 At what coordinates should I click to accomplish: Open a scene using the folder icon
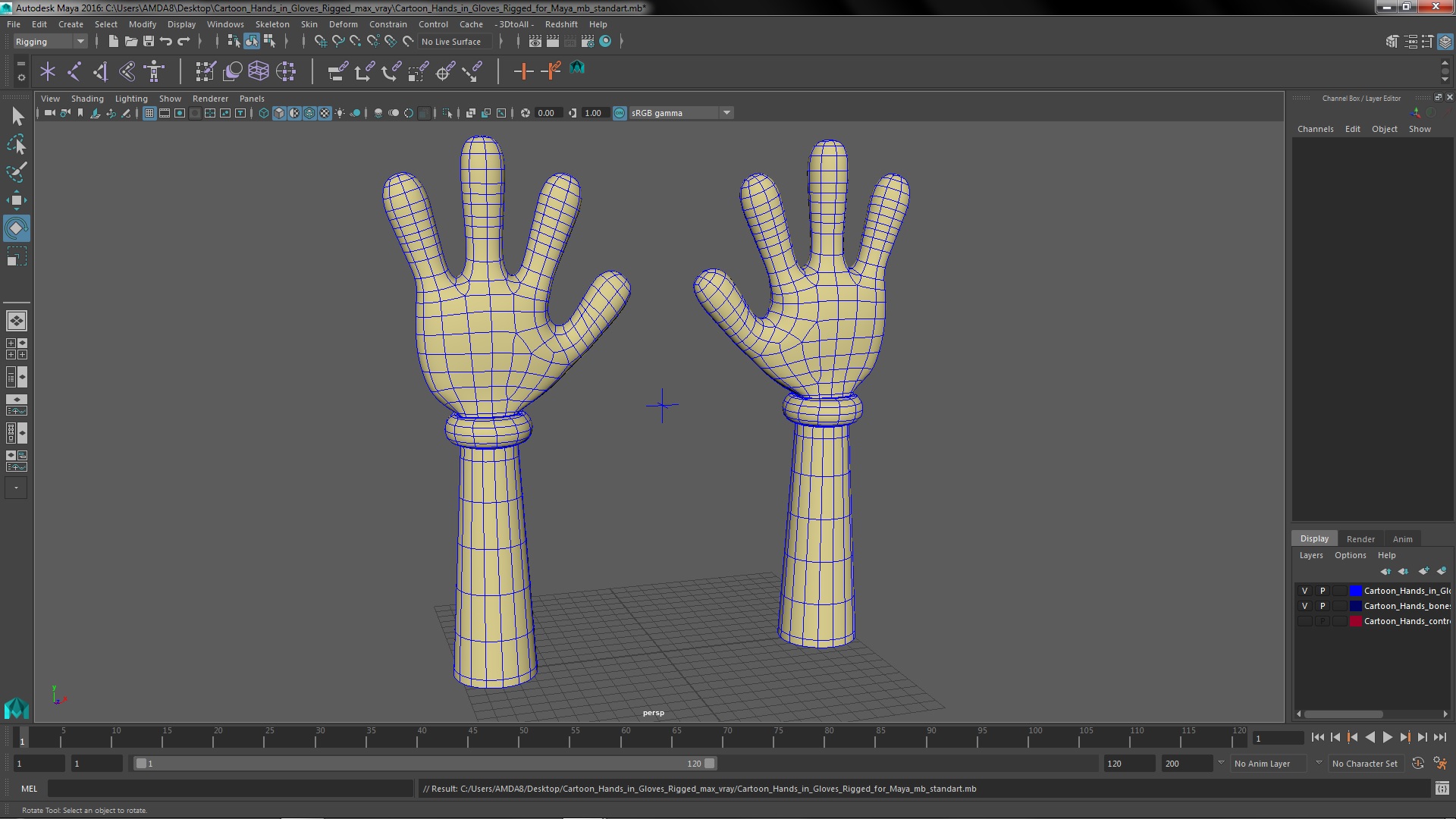click(131, 42)
